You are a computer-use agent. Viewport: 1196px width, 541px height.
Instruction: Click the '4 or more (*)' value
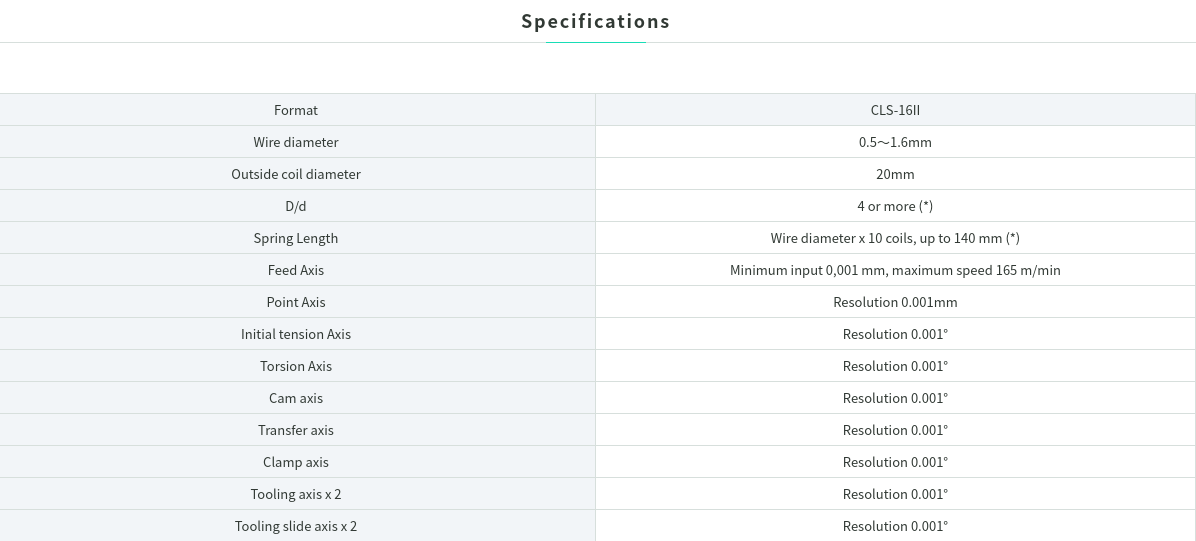(x=895, y=206)
